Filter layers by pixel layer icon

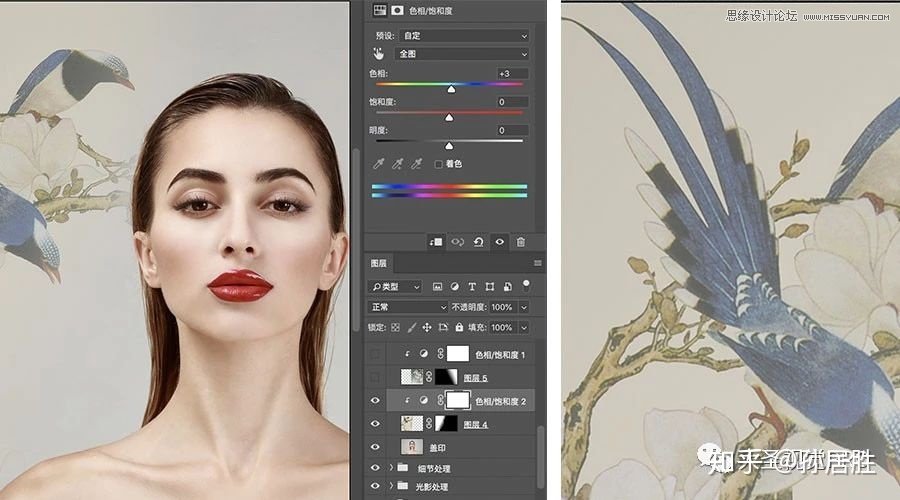(x=437, y=286)
